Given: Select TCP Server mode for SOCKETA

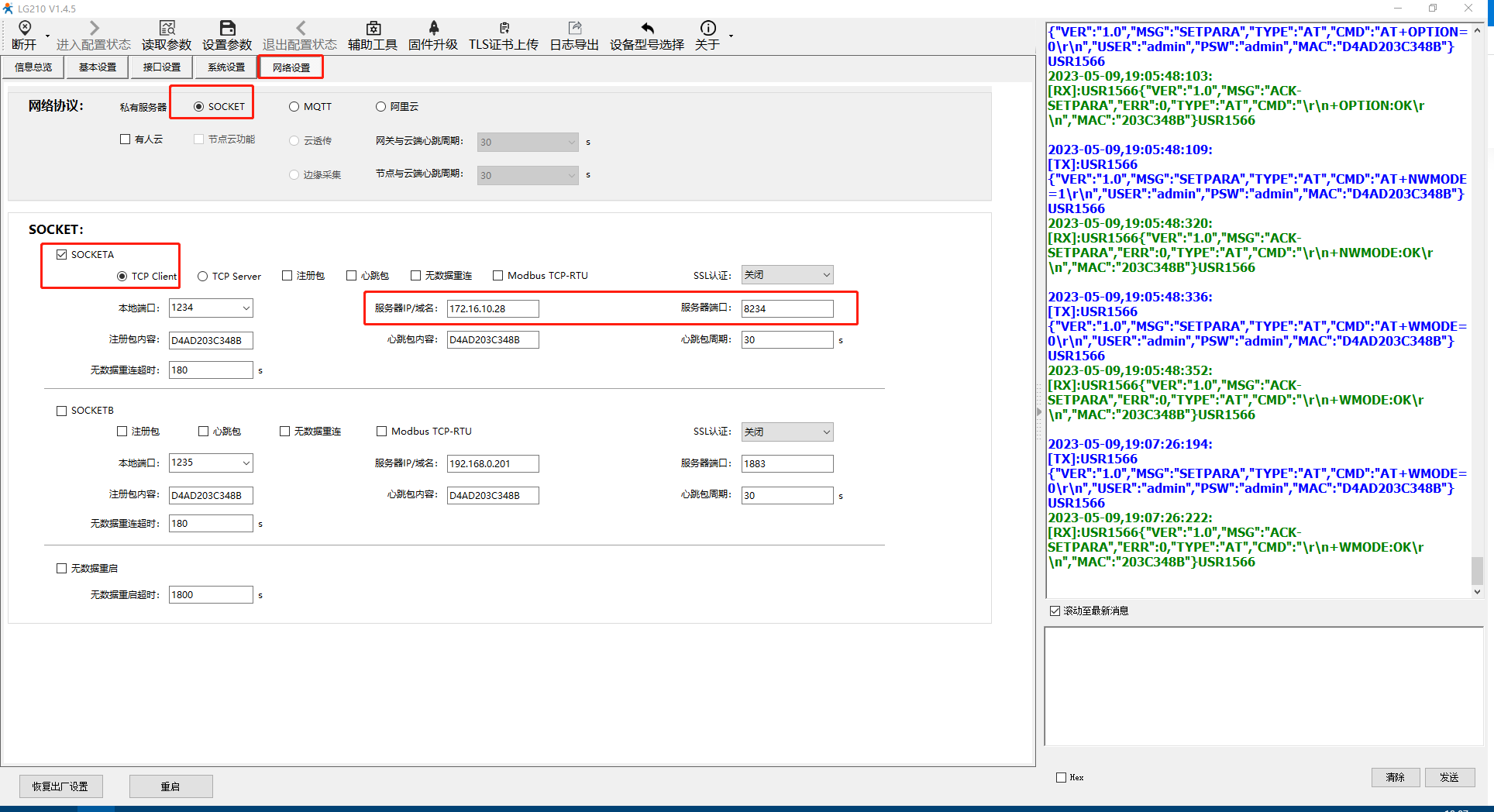Looking at the screenshot, I should 203,277.
